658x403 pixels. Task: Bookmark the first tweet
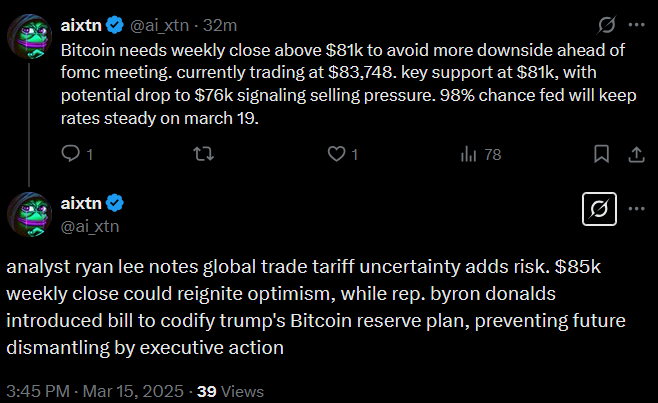[601, 154]
